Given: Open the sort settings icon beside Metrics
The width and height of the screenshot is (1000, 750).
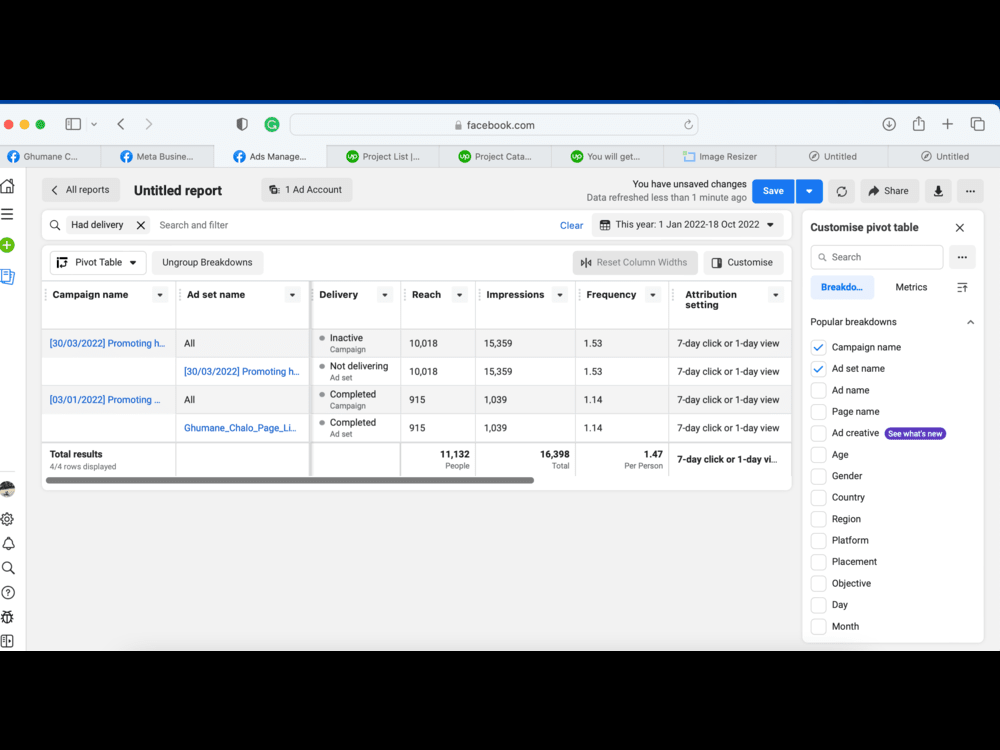Looking at the screenshot, I should (x=962, y=288).
